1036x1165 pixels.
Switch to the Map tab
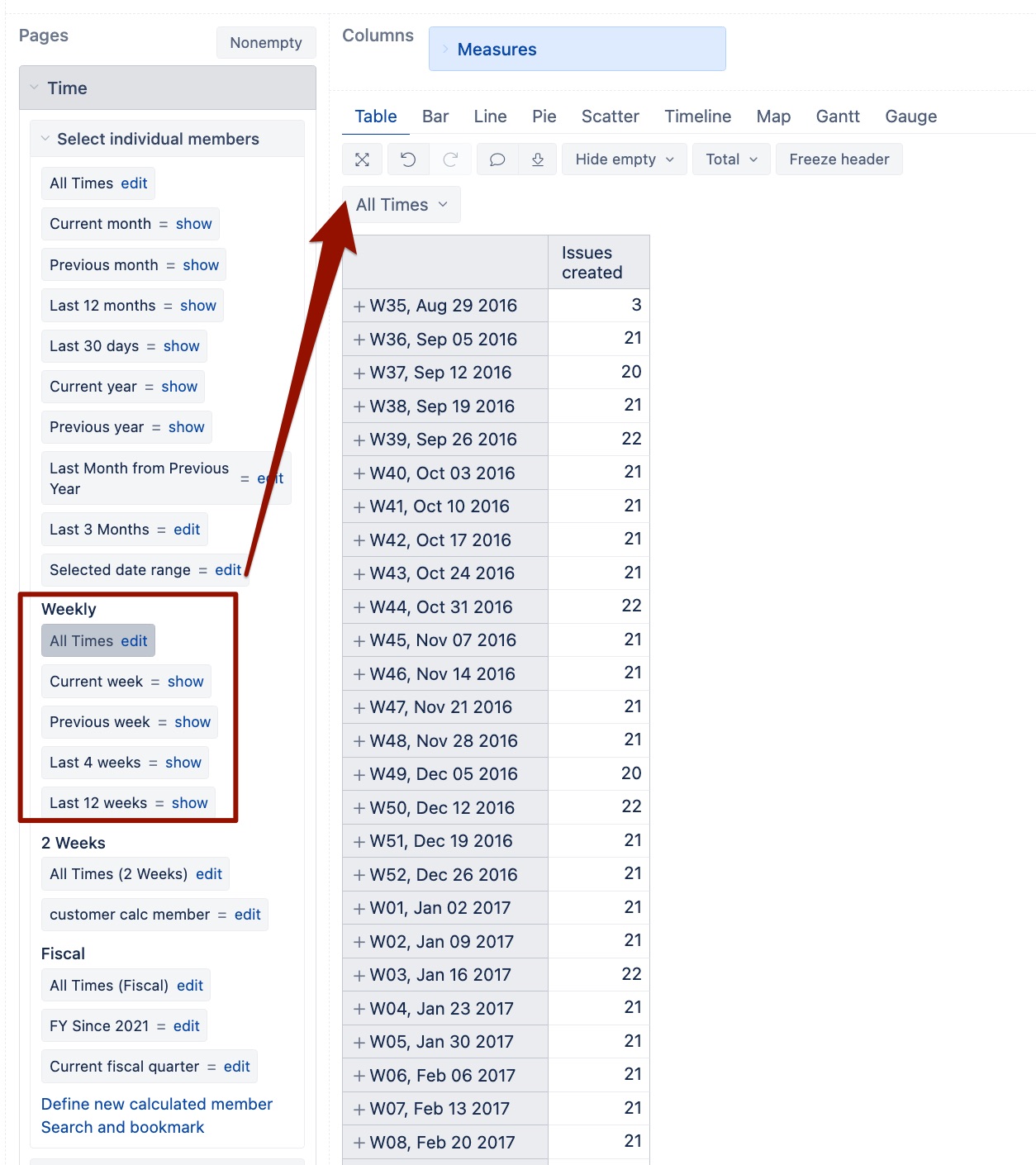[x=773, y=116]
